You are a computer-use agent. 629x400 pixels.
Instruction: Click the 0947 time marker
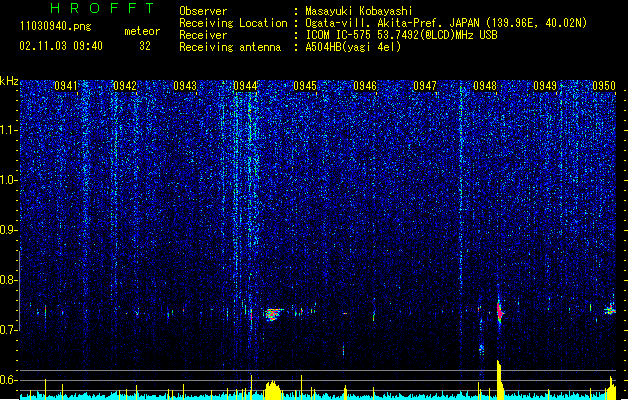click(425, 86)
